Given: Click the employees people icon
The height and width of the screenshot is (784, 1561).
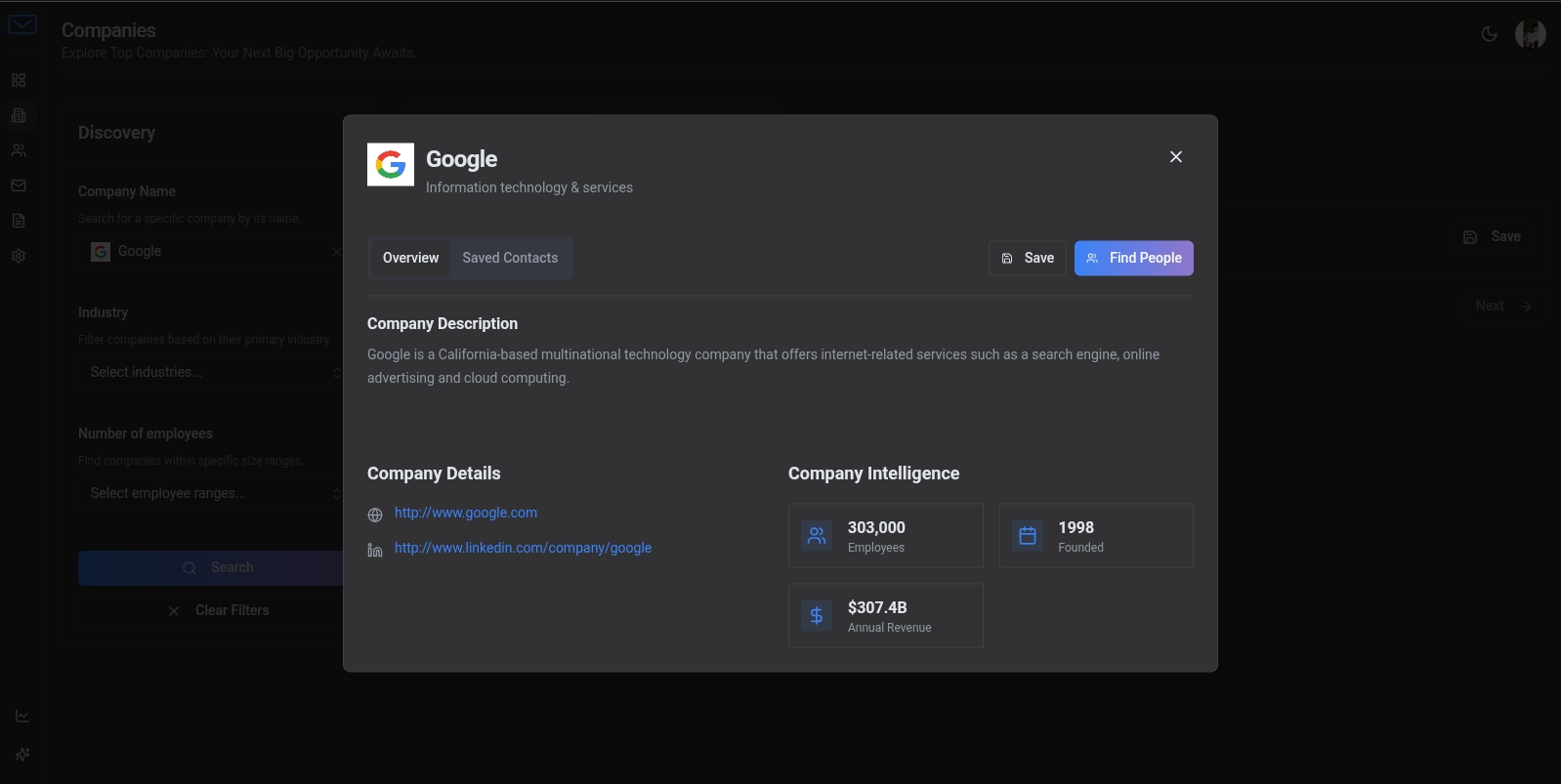Looking at the screenshot, I should point(817,535).
